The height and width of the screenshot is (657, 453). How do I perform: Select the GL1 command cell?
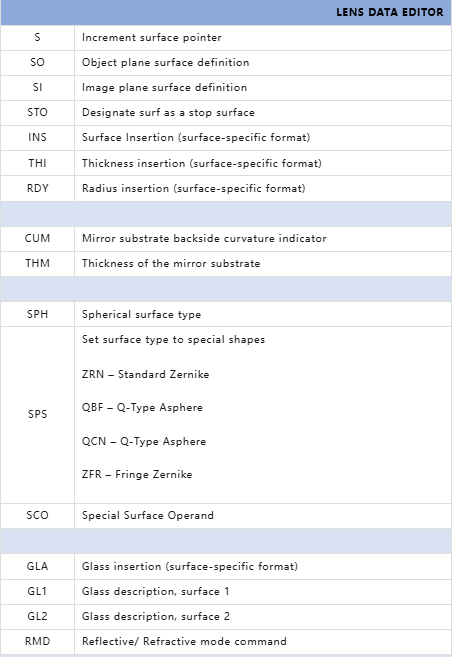(x=37, y=592)
